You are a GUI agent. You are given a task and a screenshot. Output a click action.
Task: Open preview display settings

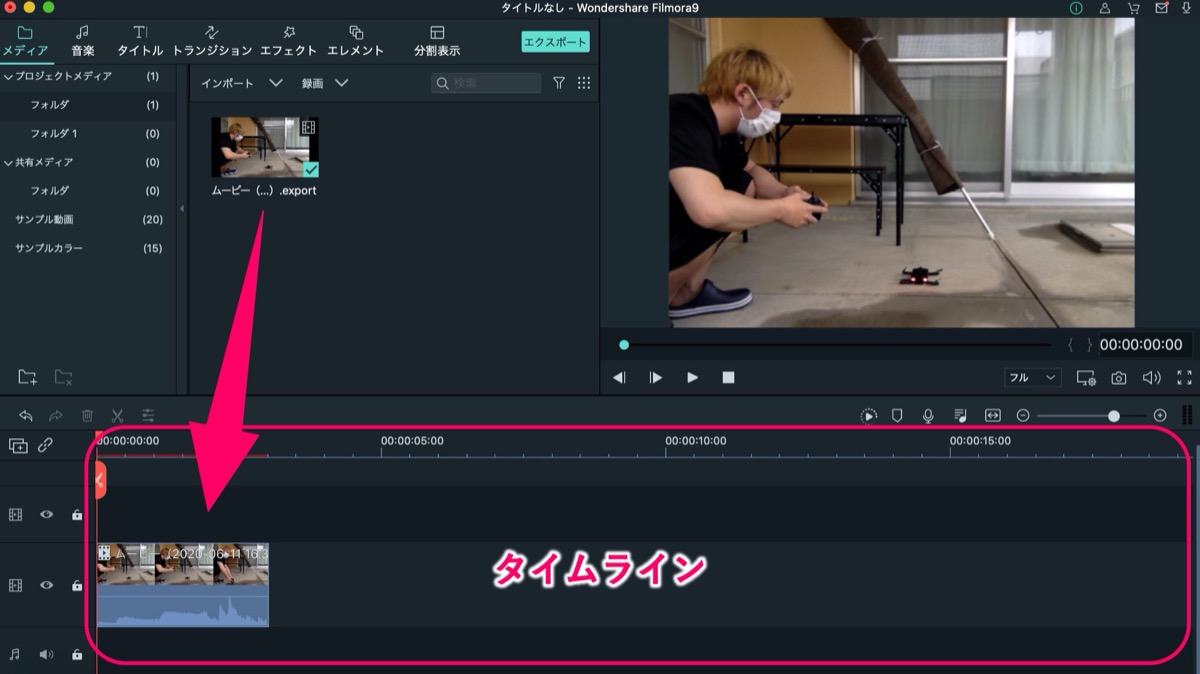tap(1086, 378)
